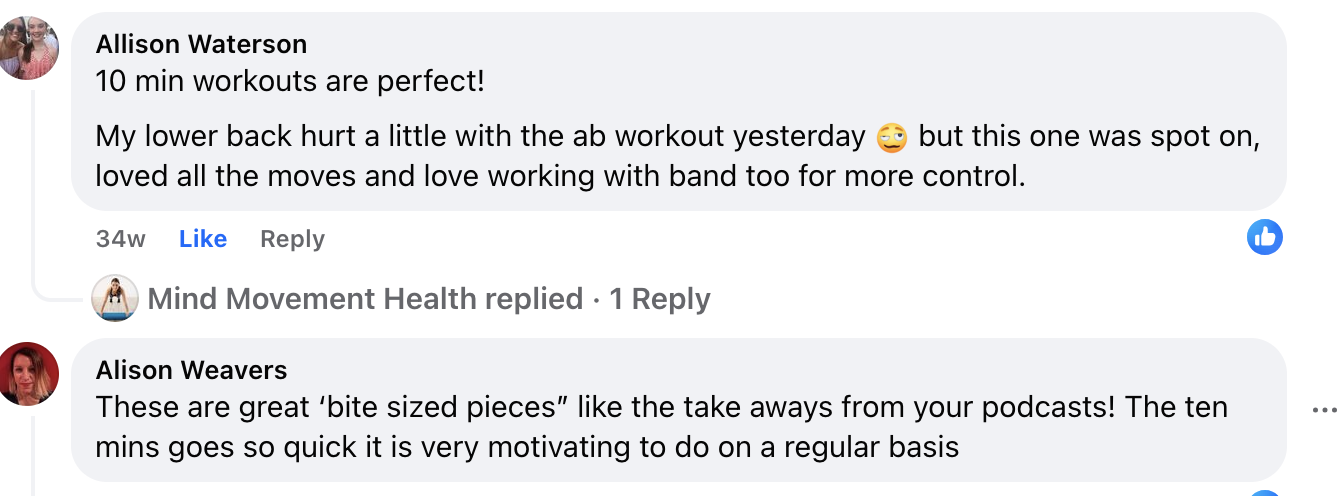Expand the Mind Movement Health replied thread
Screen dimensions: 1342x496
coord(365,299)
